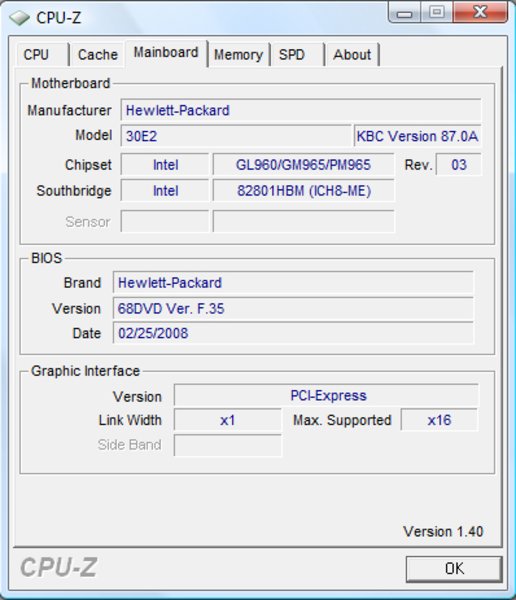Image resolution: width=516 pixels, height=600 pixels.
Task: Click the Link Width label
Action: 130,420
